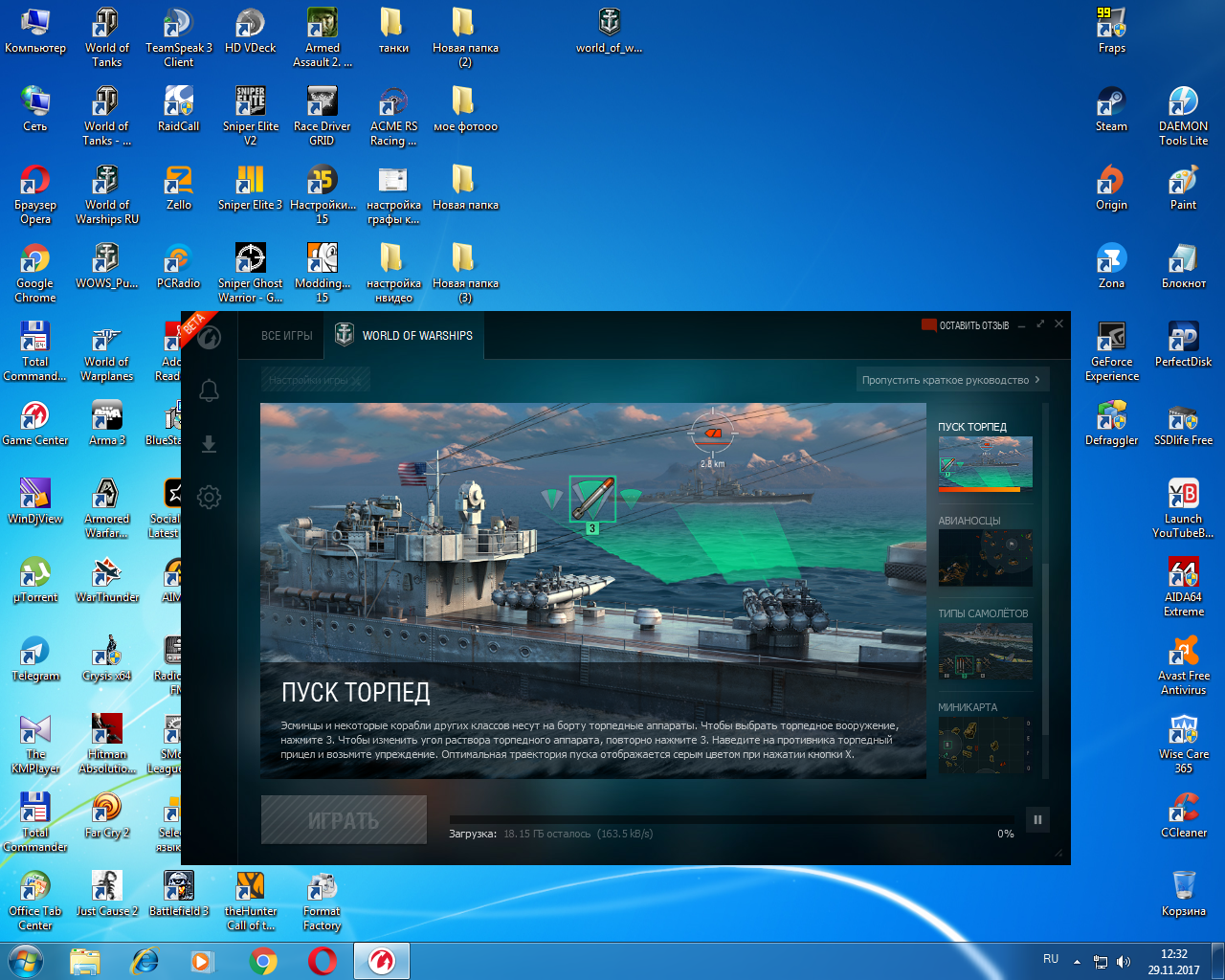1225x980 pixels.
Task: Switch to ВСЕ ИГРЫ tab
Action: (x=287, y=336)
